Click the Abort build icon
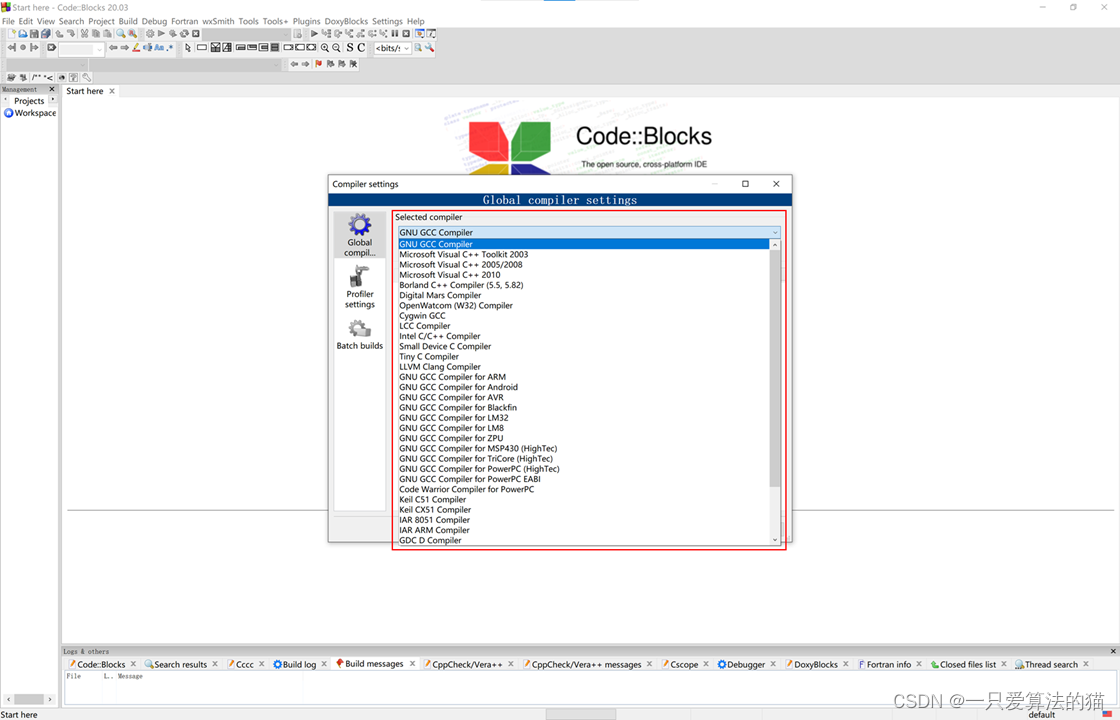The height and width of the screenshot is (720, 1120). [196, 34]
